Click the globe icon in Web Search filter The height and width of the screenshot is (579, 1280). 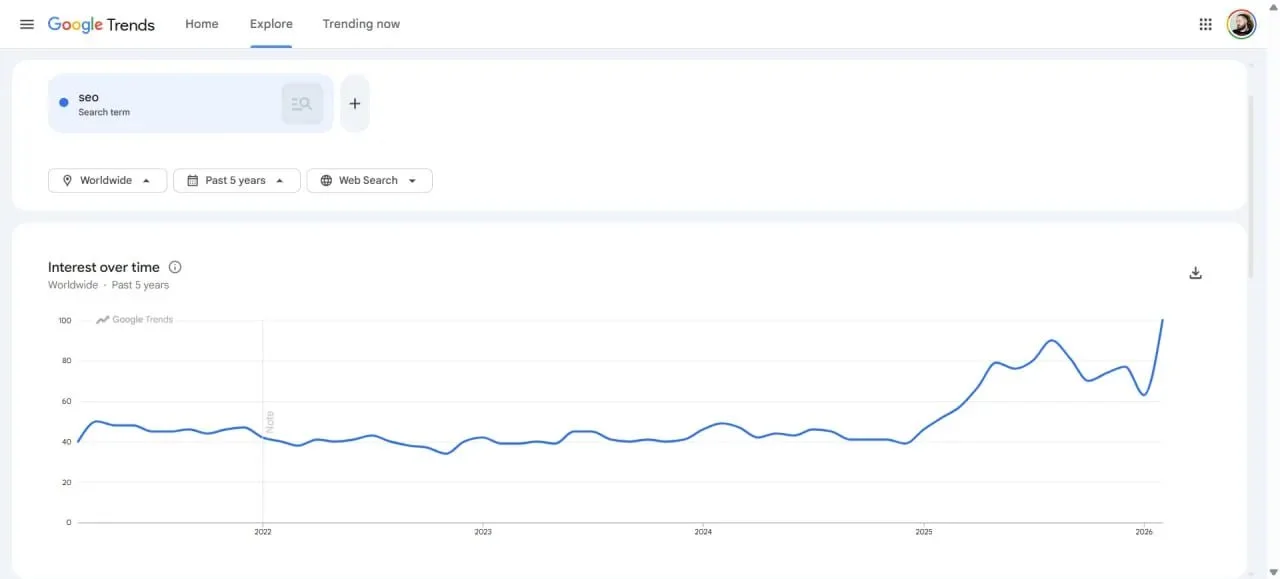click(x=326, y=181)
